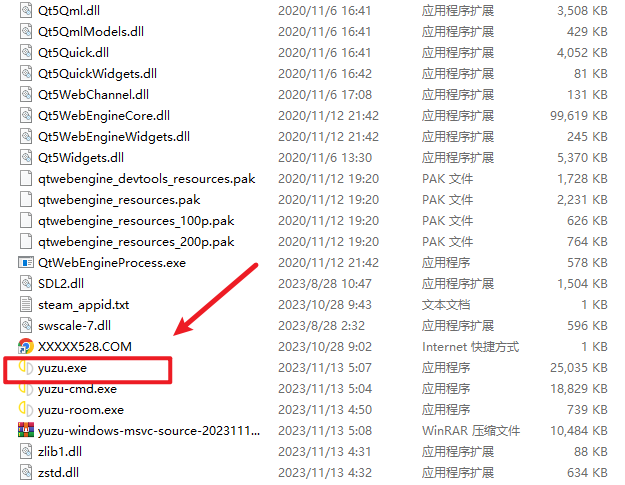Click the qtwebengine_resources_100p.pak file name
625x485 pixels.
tap(136, 221)
